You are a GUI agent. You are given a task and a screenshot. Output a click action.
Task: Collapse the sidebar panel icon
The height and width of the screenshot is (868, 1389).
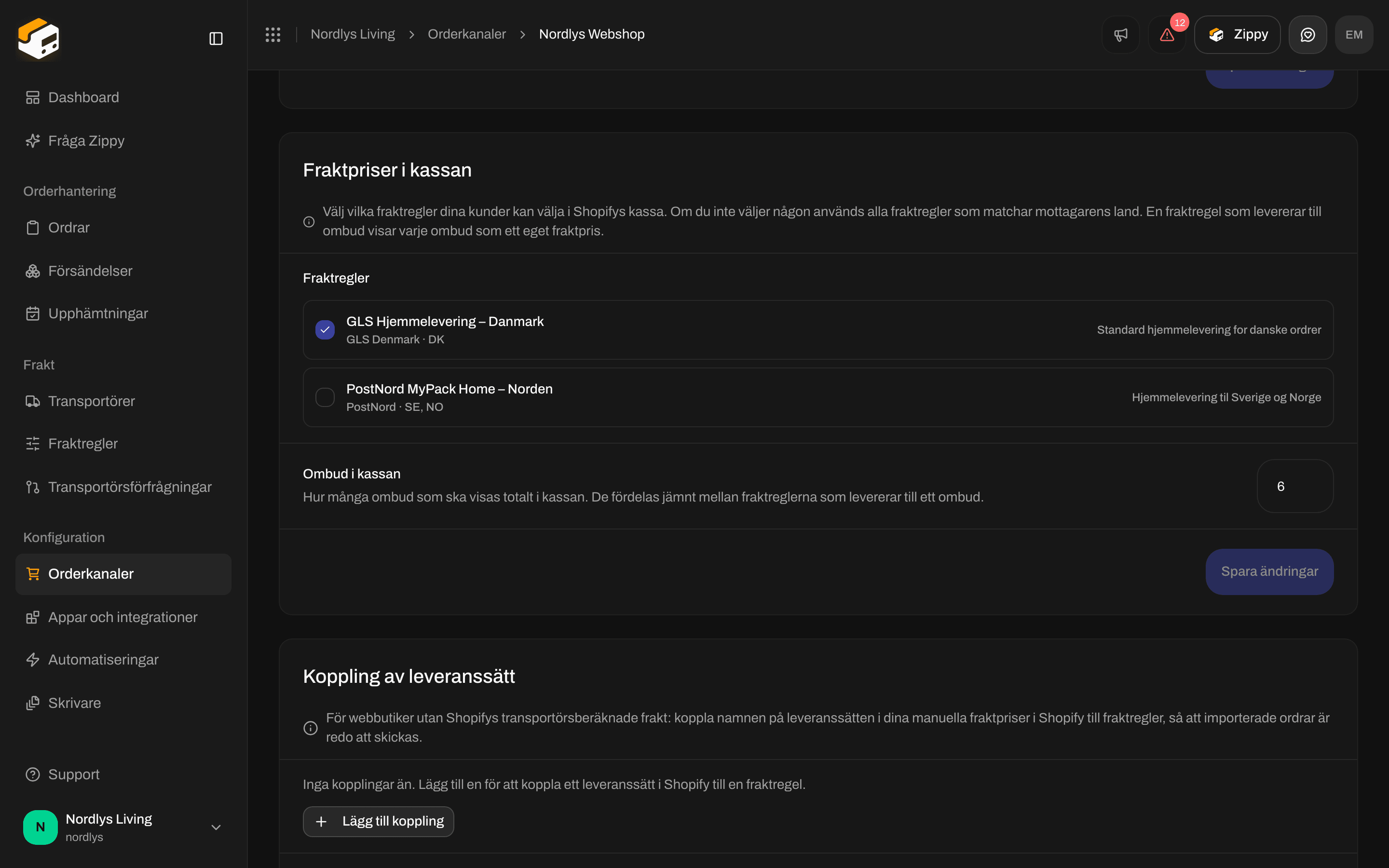pos(216,39)
